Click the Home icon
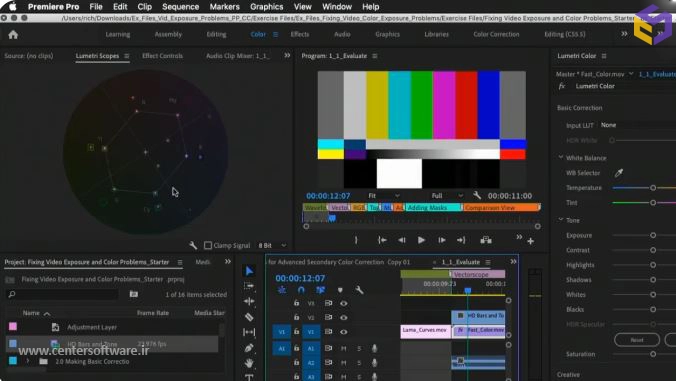 [13, 35]
